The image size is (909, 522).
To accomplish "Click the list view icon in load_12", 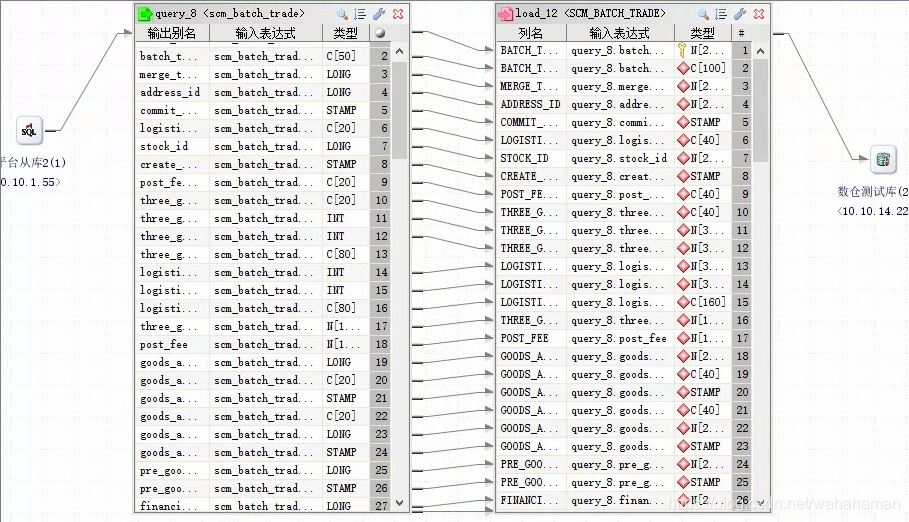I will tap(721, 14).
